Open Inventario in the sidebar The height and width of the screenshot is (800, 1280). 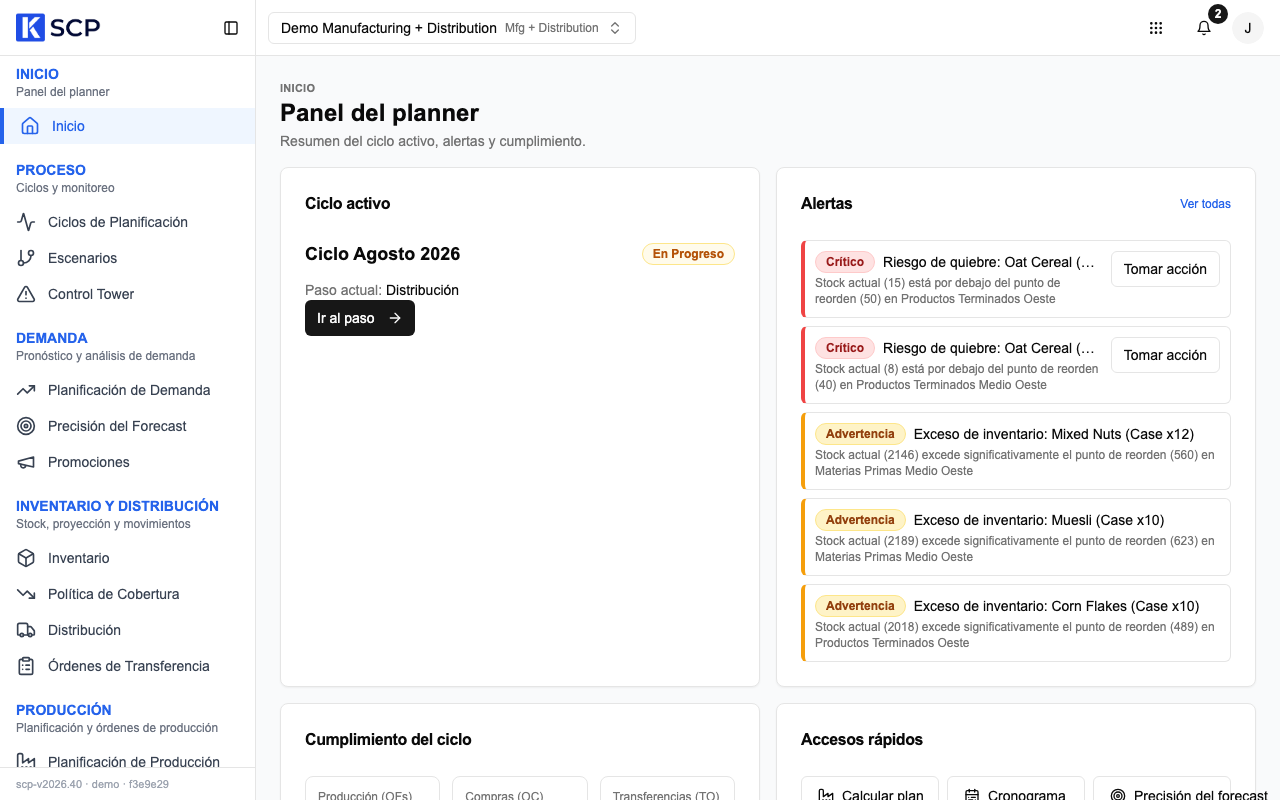tap(128, 558)
